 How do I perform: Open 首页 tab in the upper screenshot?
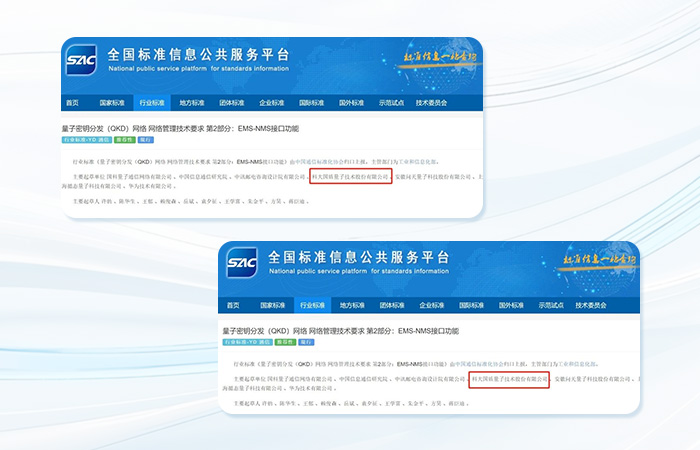tap(72, 103)
